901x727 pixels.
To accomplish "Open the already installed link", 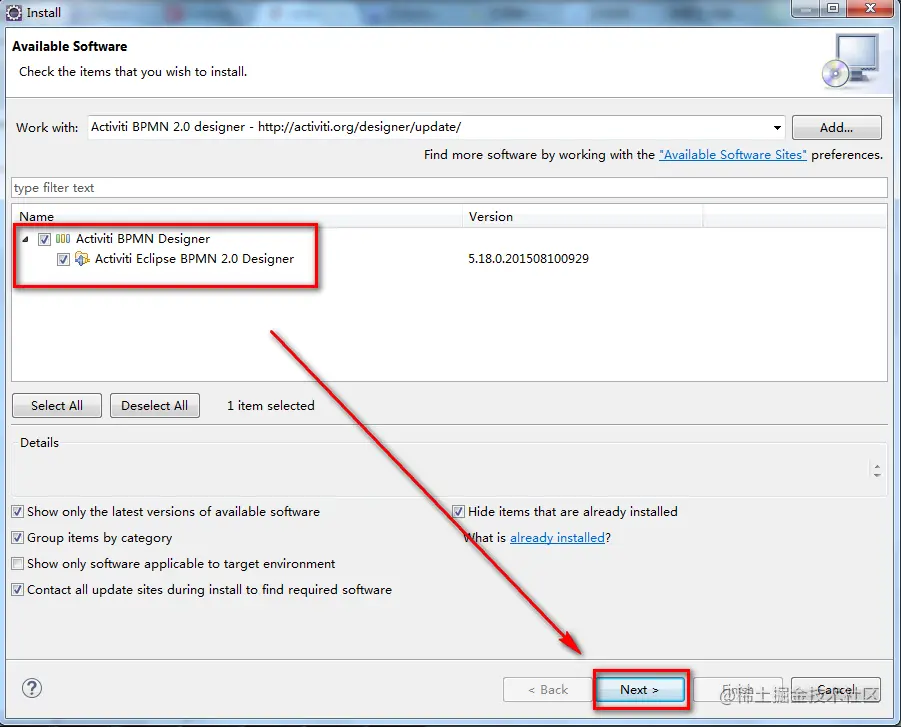I will click(x=557, y=537).
